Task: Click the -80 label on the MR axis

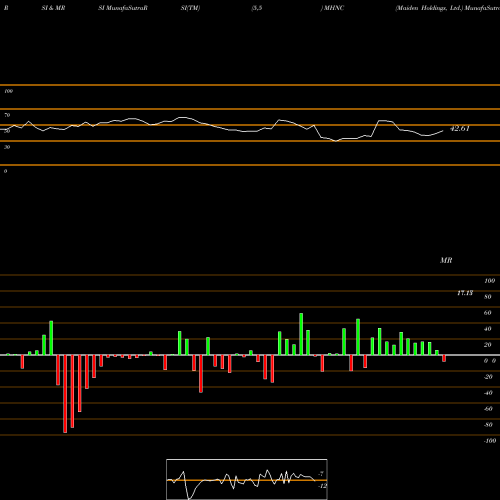Action: point(488,425)
